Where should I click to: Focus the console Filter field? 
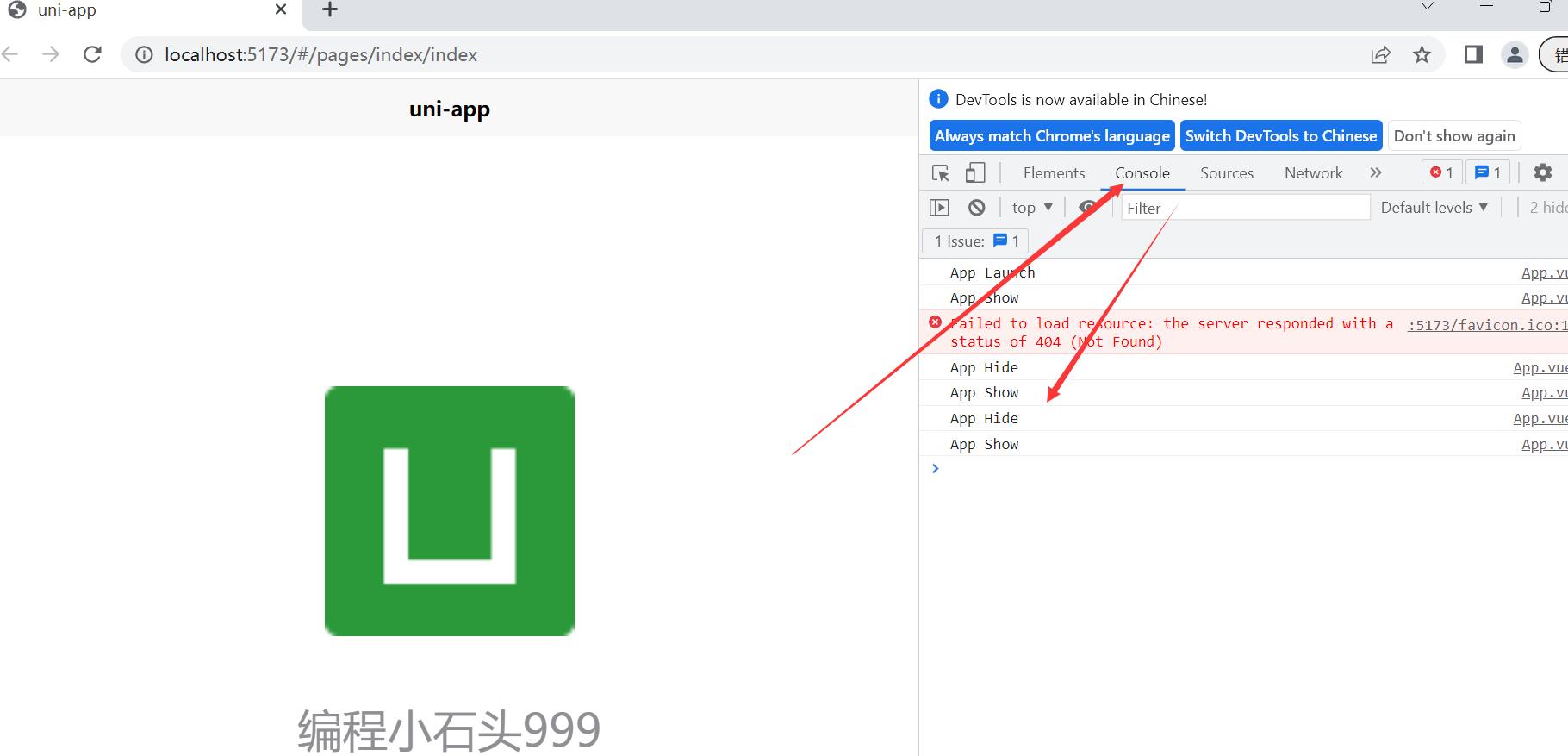(1246, 208)
